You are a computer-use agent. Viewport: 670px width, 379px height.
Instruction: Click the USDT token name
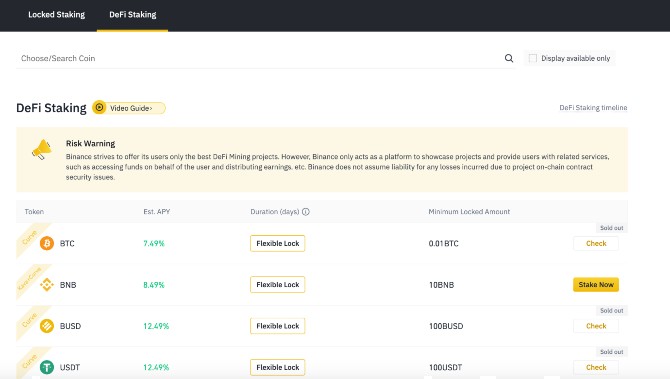[x=70, y=367]
